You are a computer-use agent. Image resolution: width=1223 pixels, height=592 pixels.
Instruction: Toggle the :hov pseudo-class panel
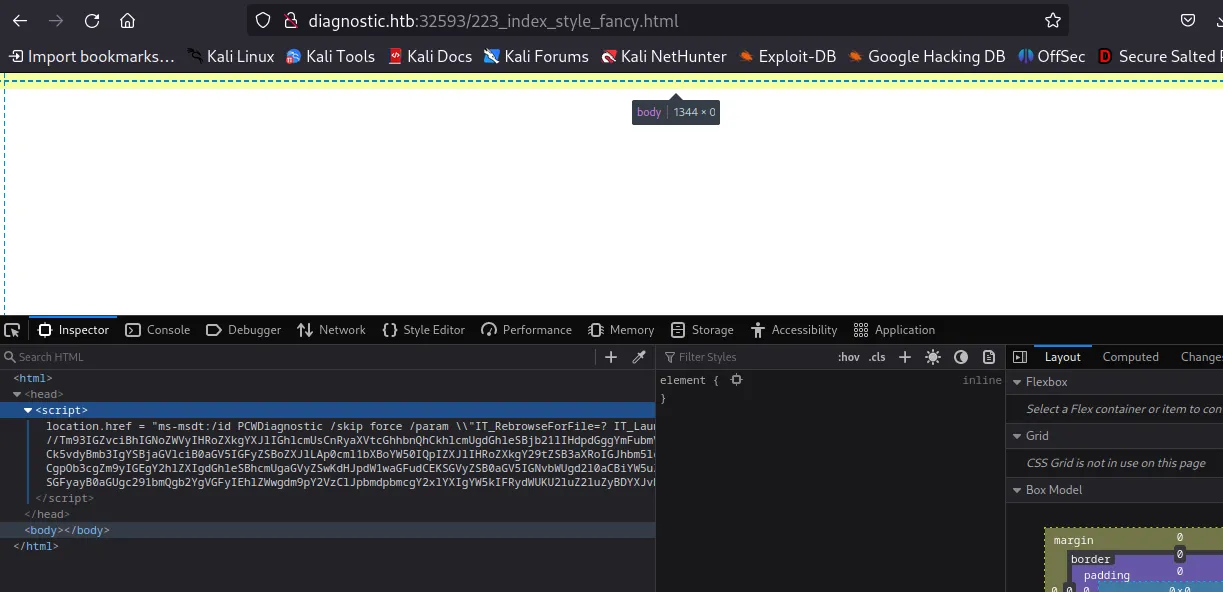click(848, 357)
